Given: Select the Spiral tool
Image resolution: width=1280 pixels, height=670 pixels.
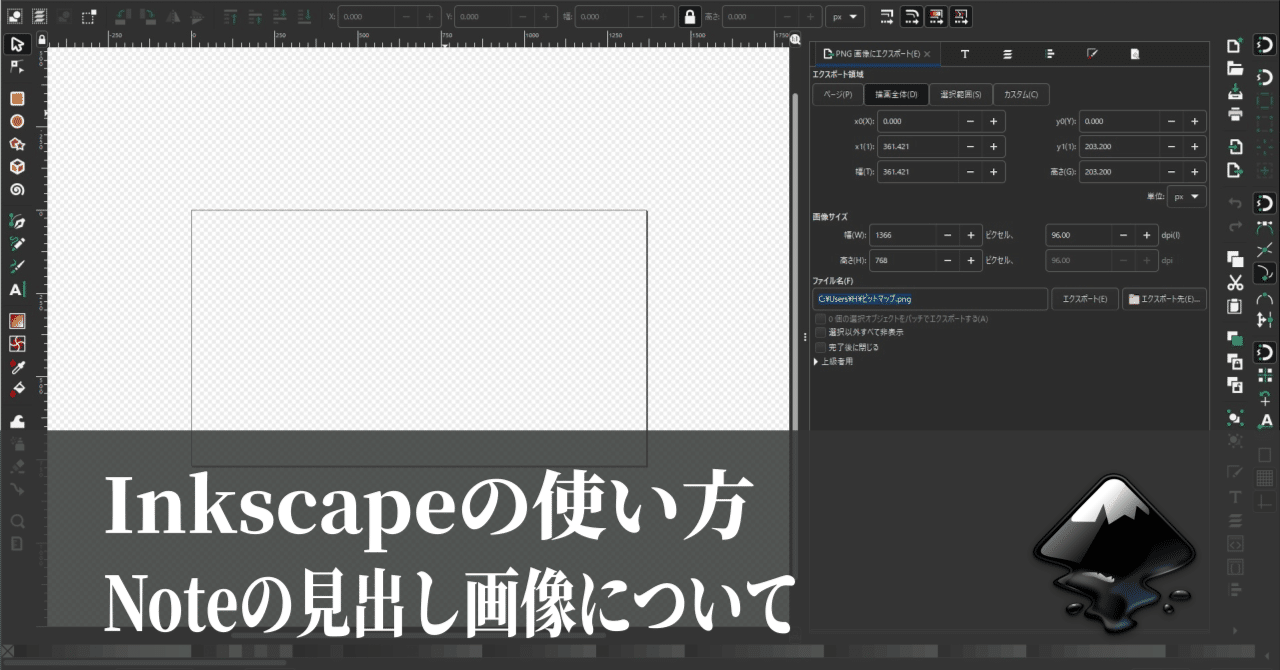Looking at the screenshot, I should 16,188.
